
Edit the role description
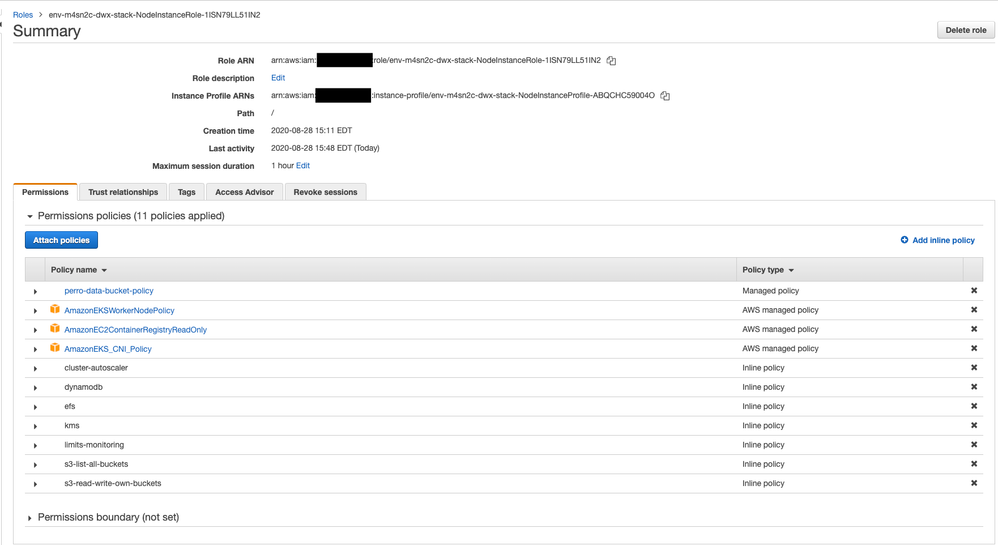click(278, 78)
